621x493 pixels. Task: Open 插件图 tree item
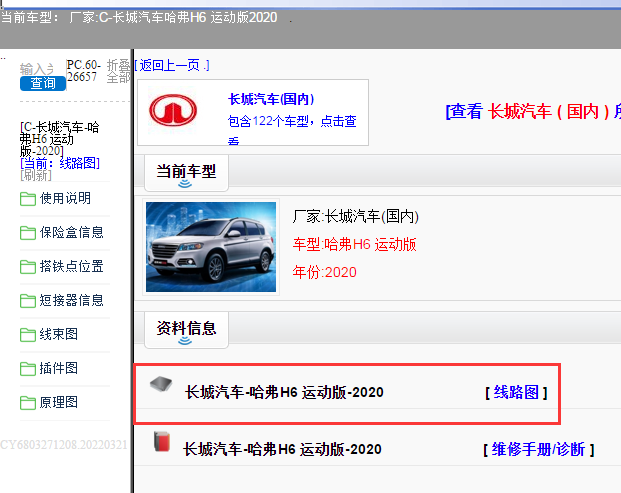click(x=59, y=368)
